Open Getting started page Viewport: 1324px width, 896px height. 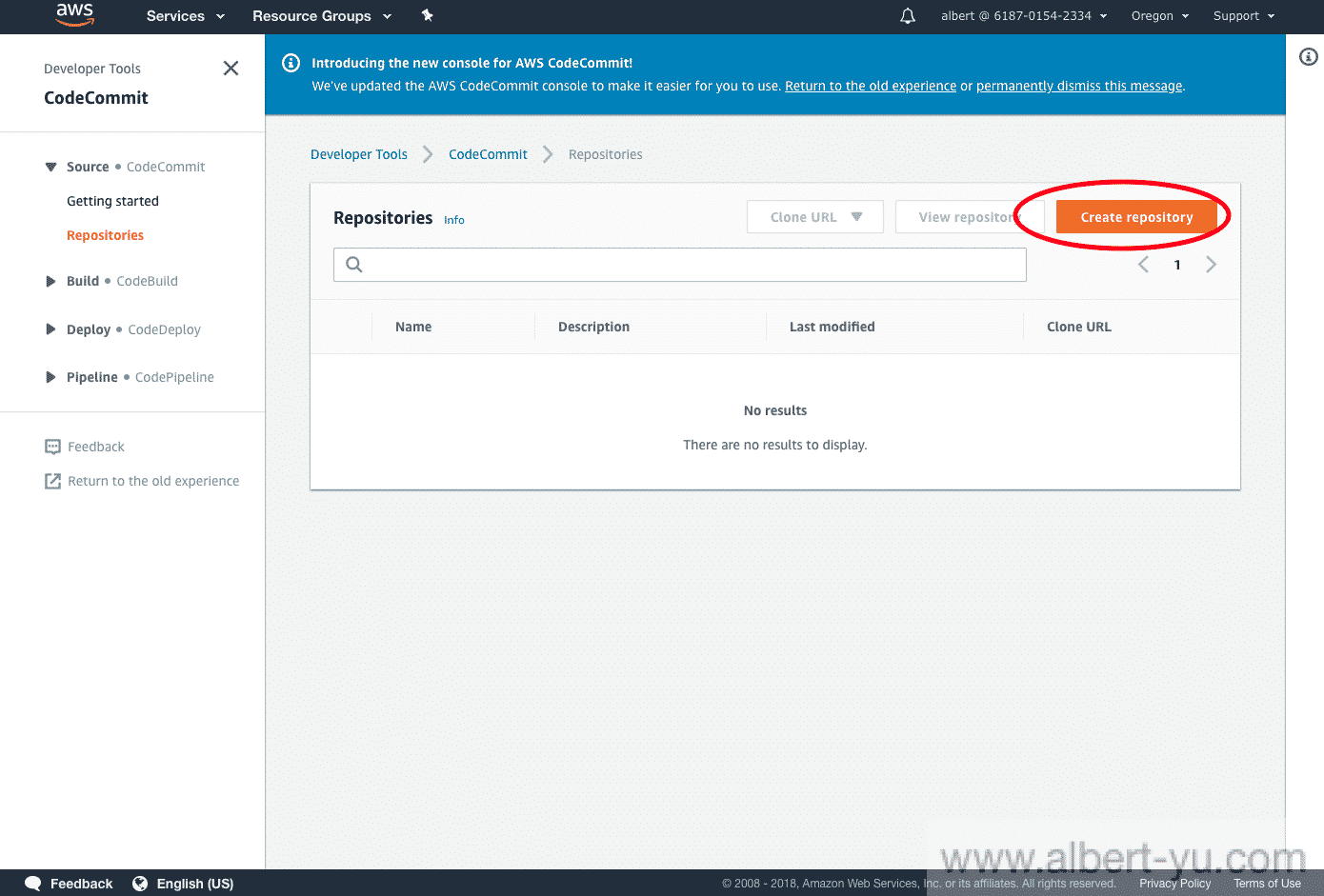click(x=112, y=201)
